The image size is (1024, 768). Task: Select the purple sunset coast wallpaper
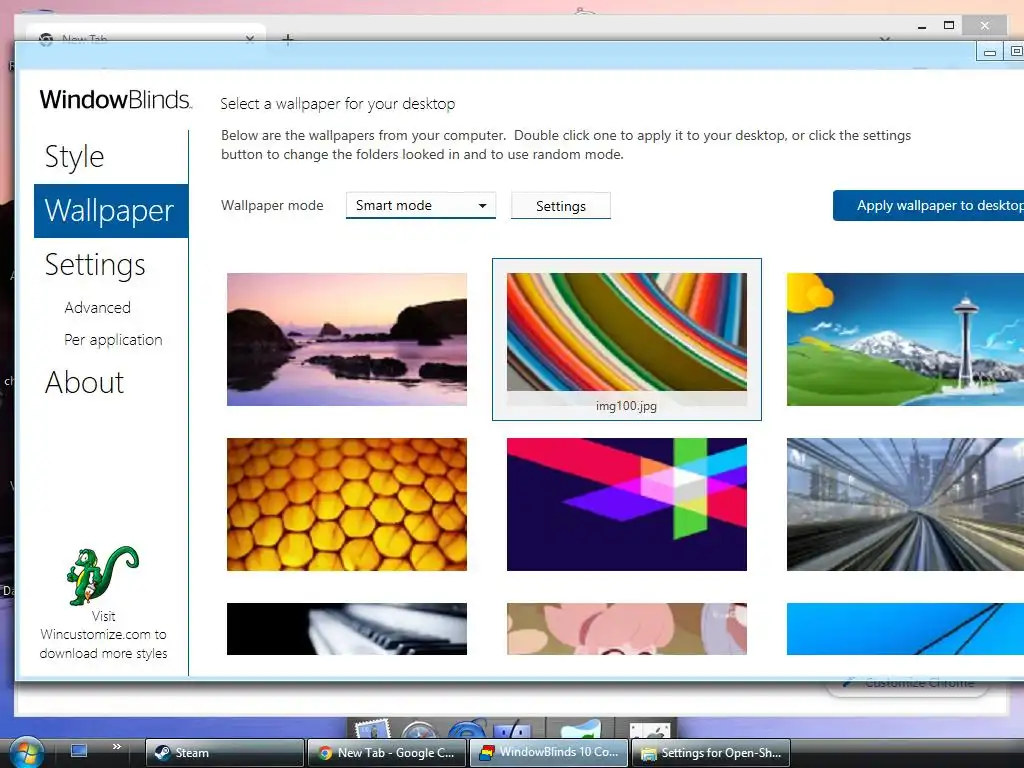pos(347,340)
